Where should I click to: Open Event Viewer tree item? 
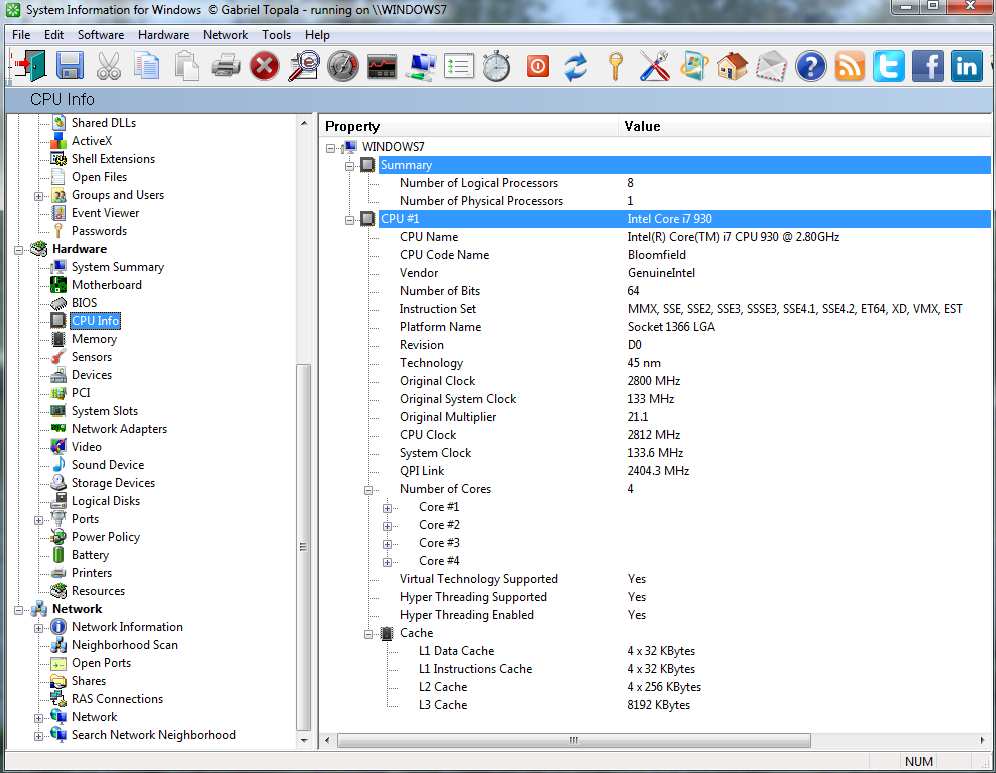point(105,213)
